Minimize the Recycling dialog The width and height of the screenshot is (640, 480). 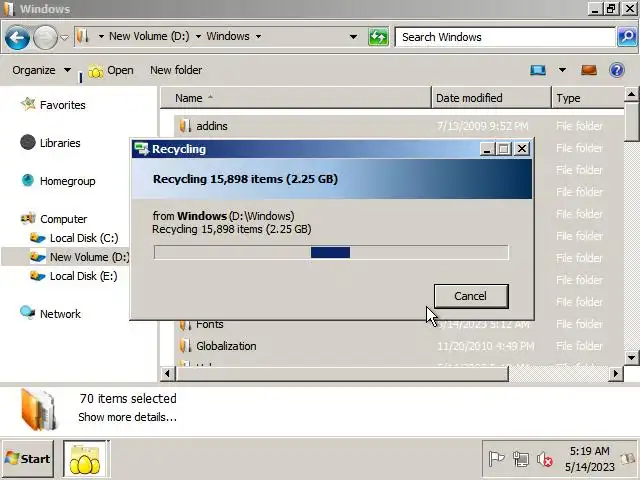point(487,149)
